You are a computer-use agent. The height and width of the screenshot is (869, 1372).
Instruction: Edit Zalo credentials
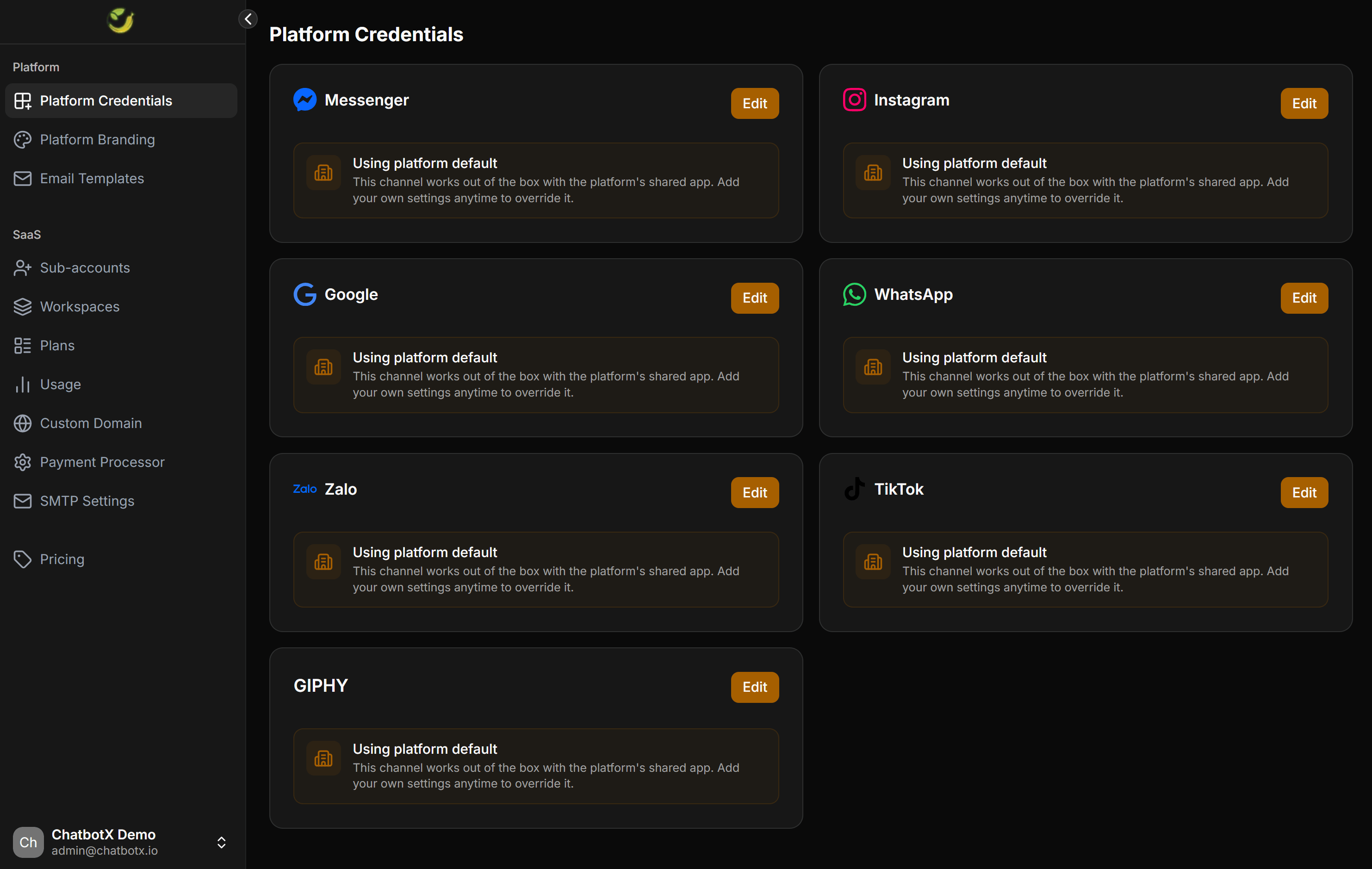pos(754,492)
